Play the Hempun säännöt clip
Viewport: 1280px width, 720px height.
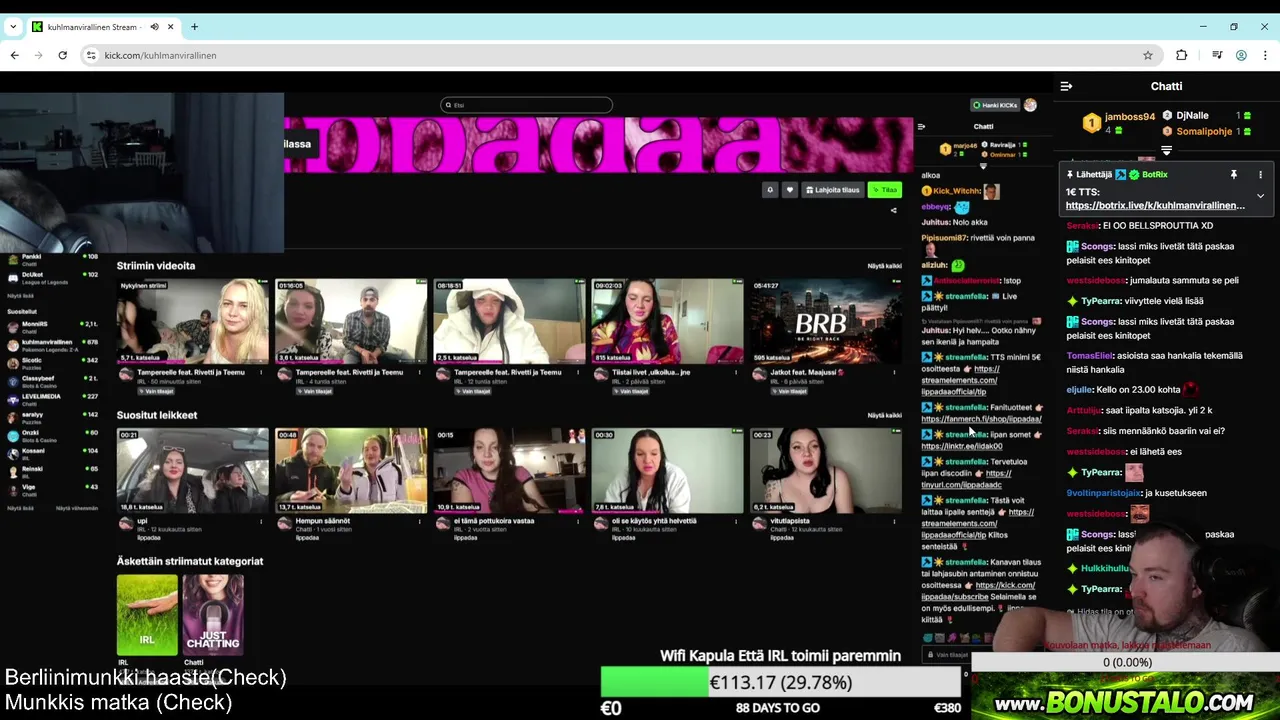coord(351,471)
